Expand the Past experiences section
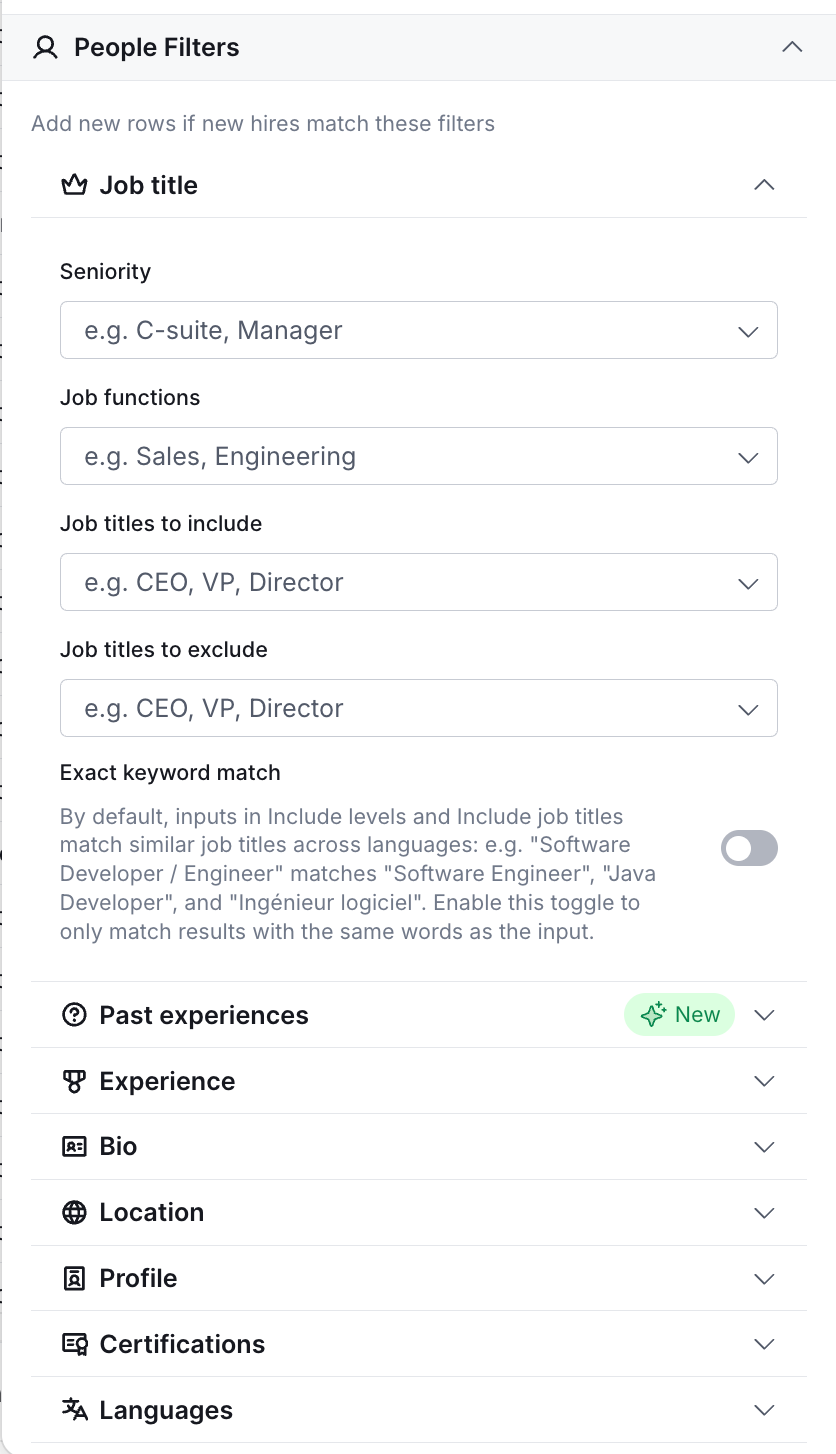This screenshot has height=1454, width=836. pos(419,1015)
